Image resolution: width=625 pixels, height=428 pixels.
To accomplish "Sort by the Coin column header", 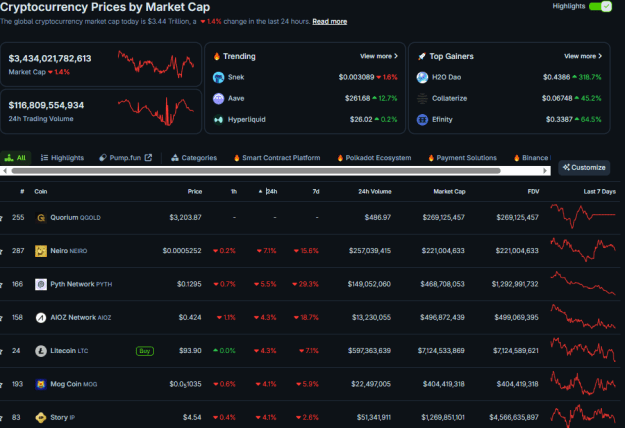I will coord(41,192).
